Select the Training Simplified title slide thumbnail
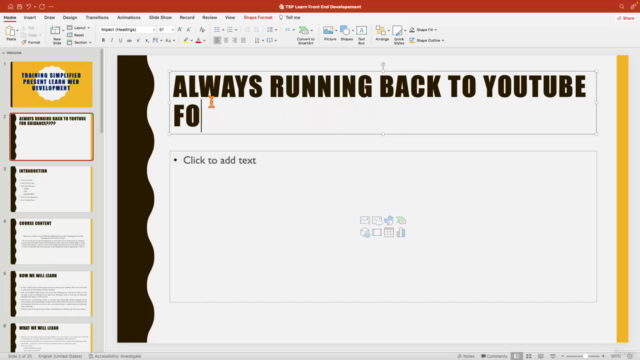640x360 pixels. [51, 84]
